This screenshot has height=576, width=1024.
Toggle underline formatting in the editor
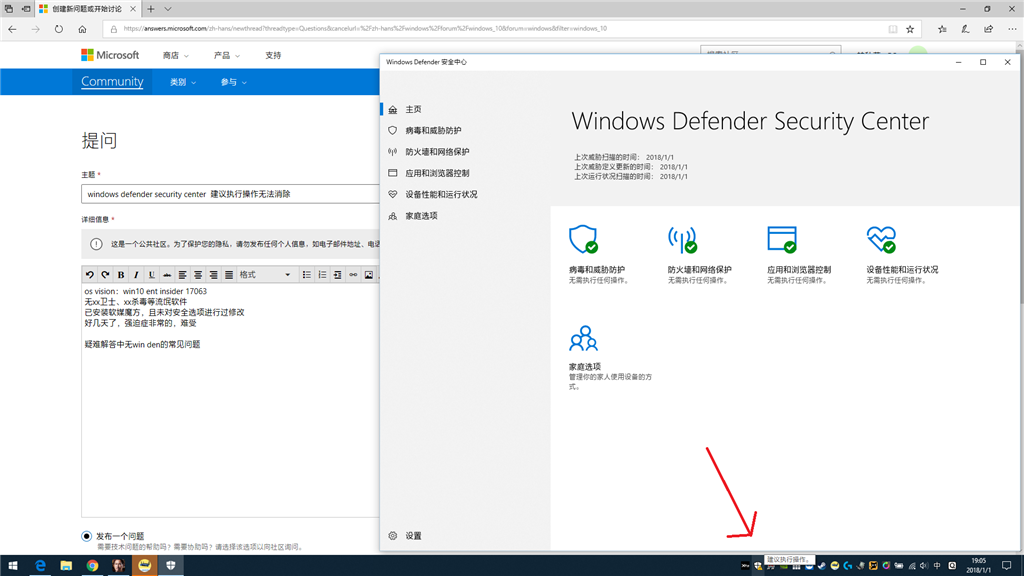pos(152,275)
